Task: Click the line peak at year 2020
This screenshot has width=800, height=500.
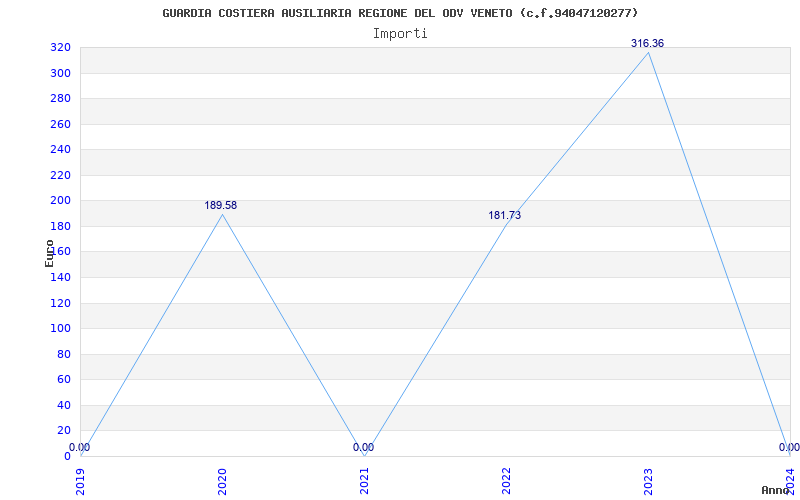Action: point(222,214)
